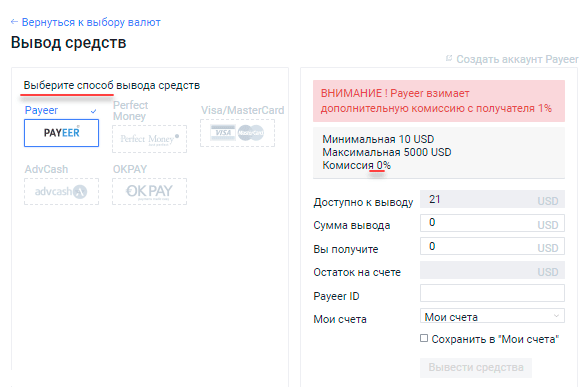Click the 'Комиссия 0%' text

[x=356, y=165]
